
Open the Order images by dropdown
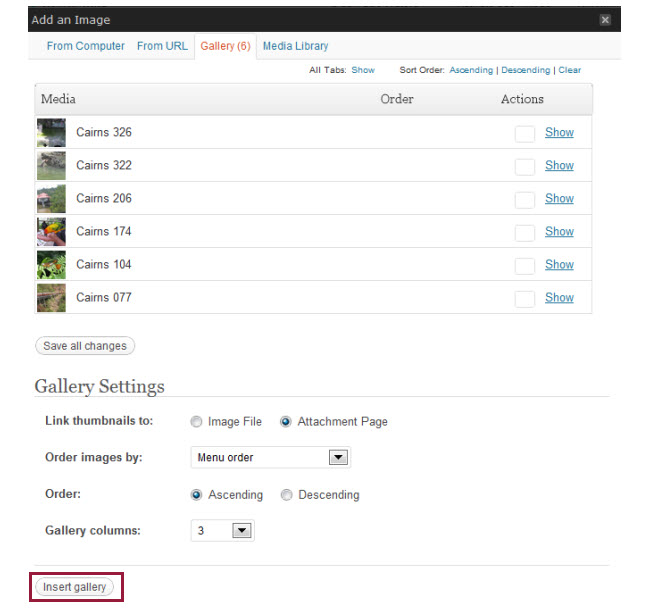click(271, 458)
